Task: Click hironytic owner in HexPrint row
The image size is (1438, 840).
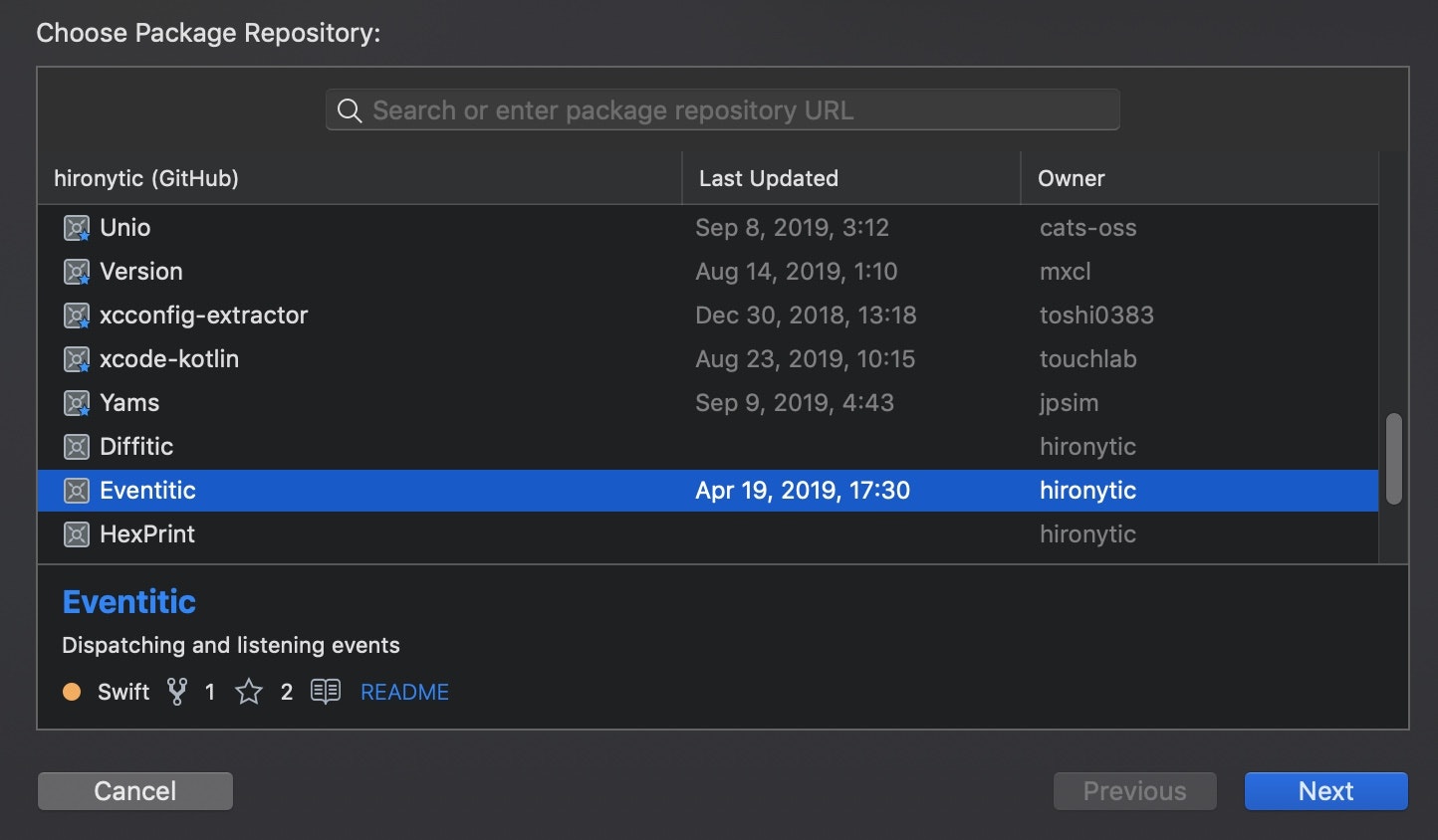Action: click(1087, 534)
